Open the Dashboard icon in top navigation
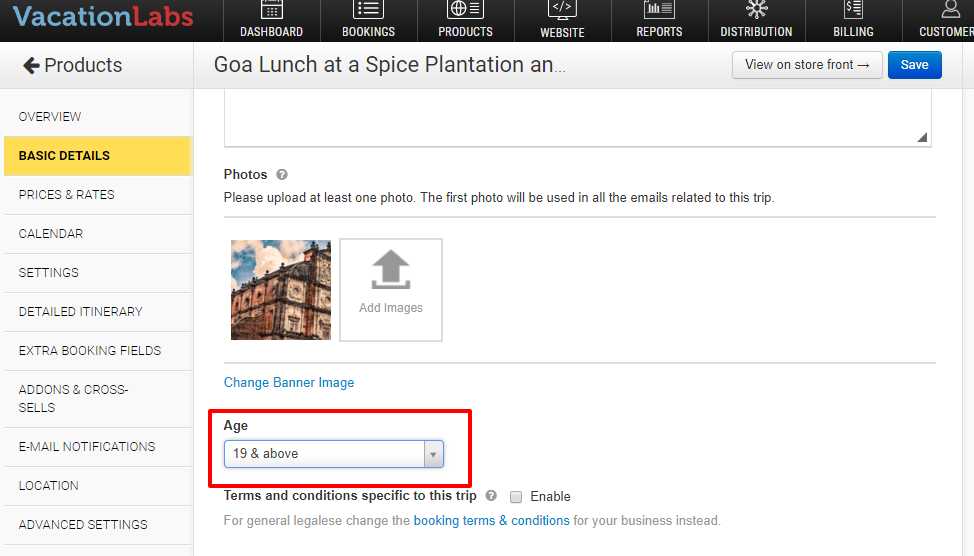 [x=271, y=10]
